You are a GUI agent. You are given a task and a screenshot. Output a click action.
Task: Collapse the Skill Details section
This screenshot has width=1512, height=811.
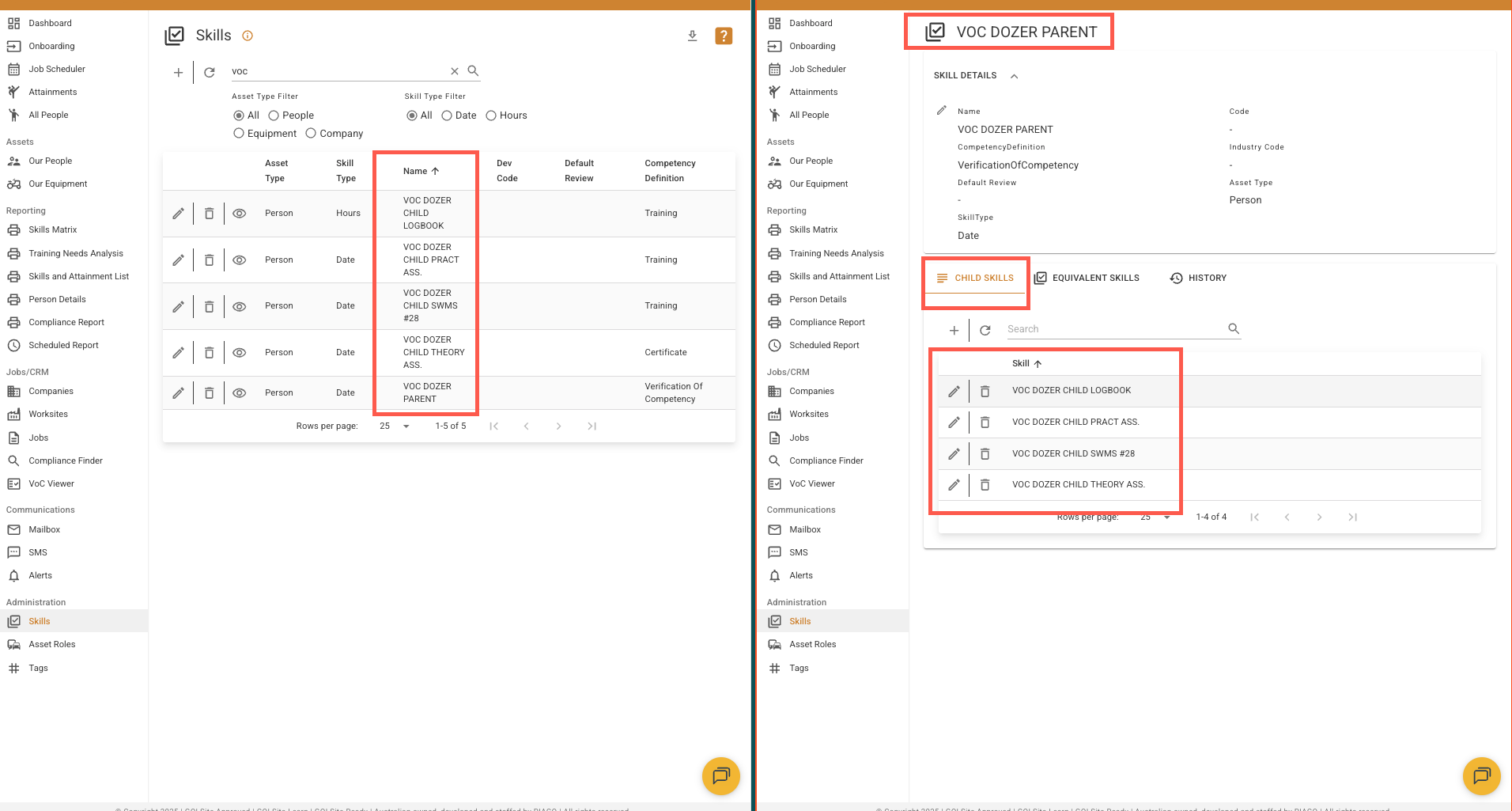click(x=1014, y=76)
